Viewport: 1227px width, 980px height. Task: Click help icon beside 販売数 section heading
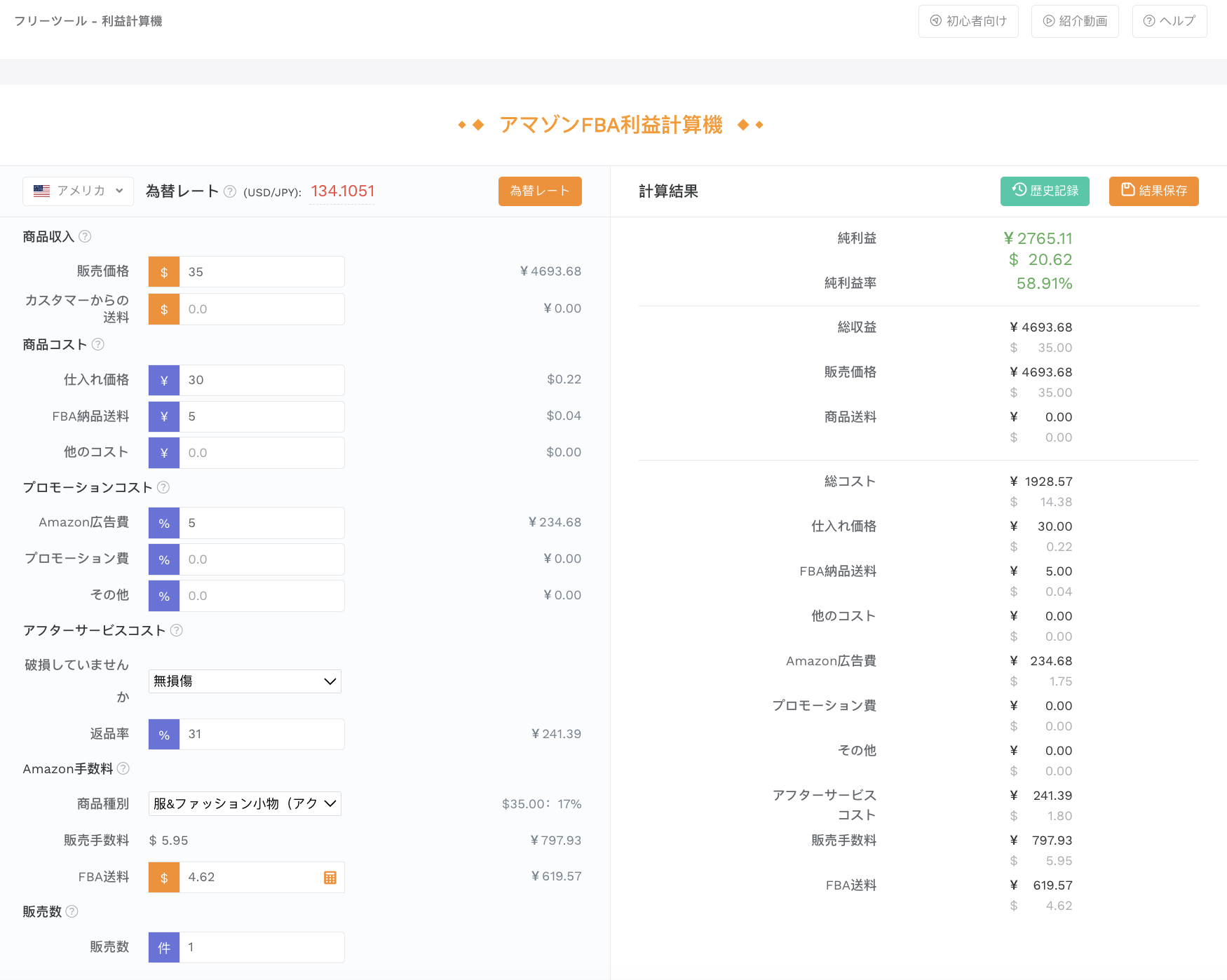point(72,911)
